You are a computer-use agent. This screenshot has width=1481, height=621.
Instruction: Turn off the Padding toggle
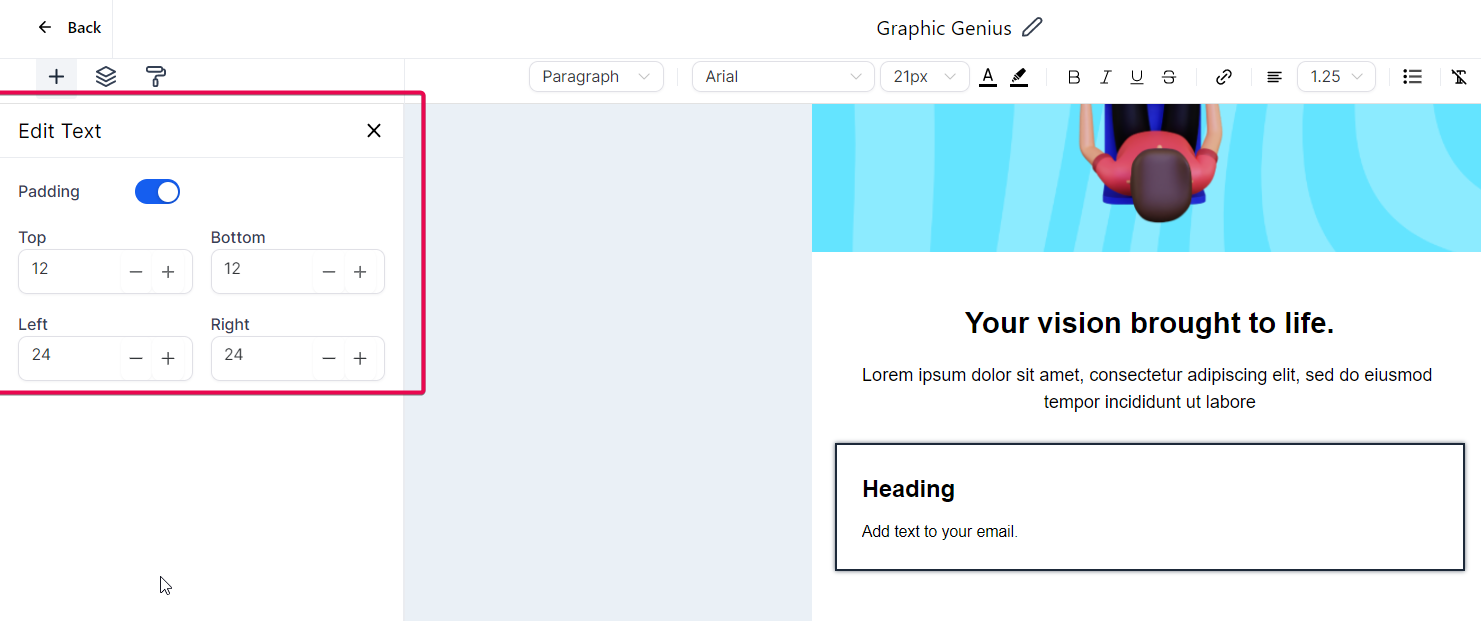157,192
